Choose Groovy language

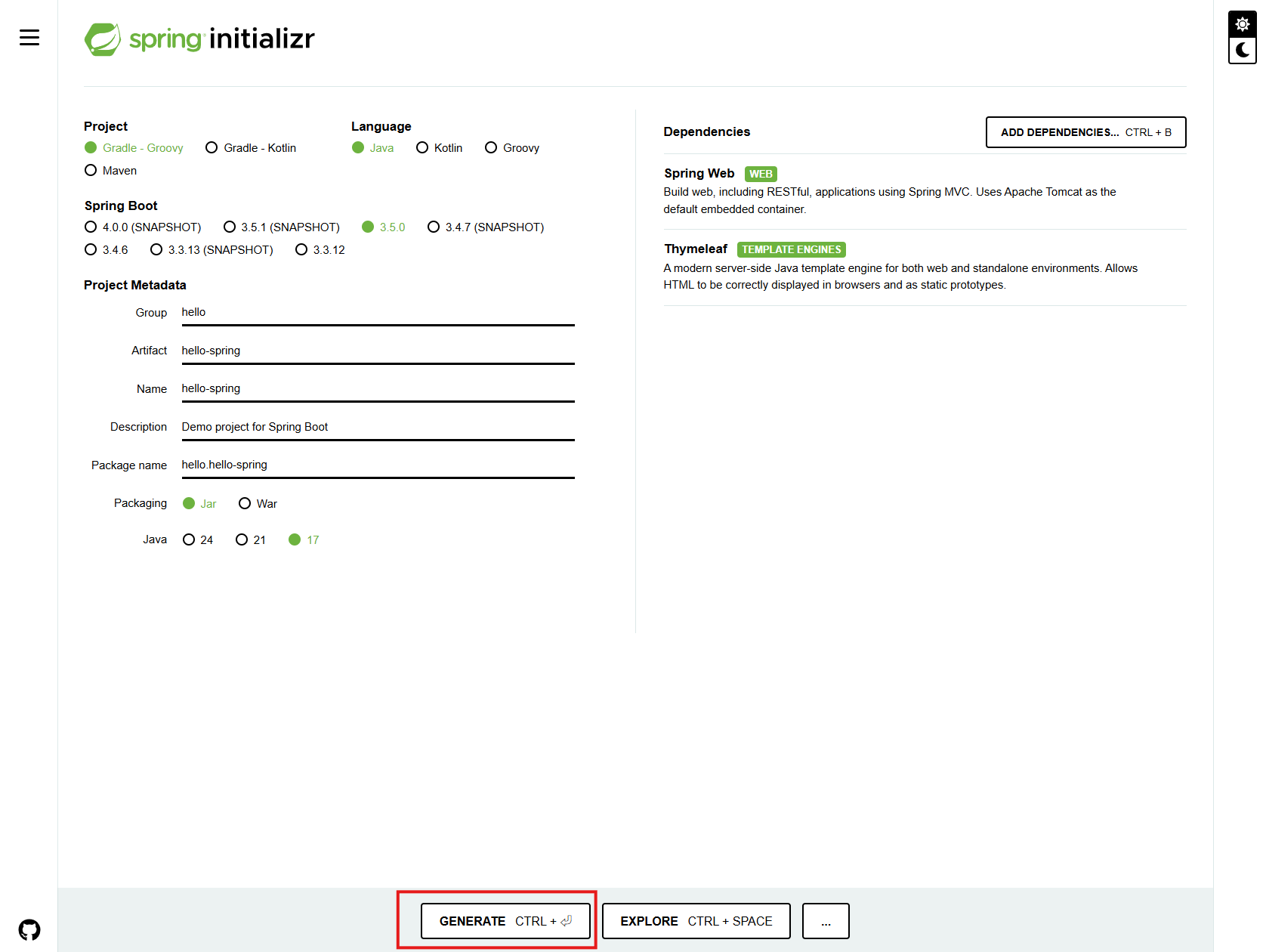[512, 148]
